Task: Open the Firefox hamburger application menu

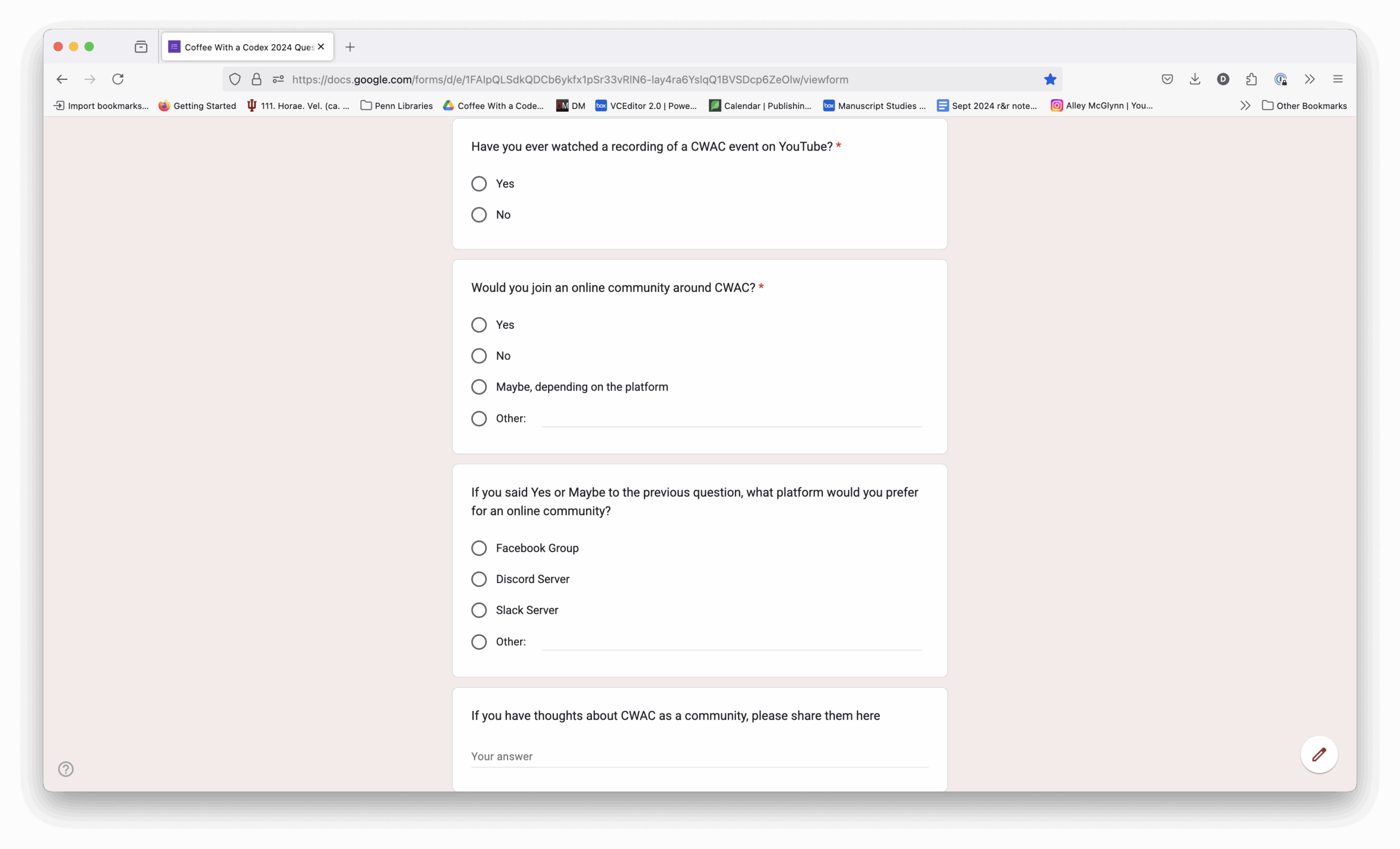Action: (1338, 79)
